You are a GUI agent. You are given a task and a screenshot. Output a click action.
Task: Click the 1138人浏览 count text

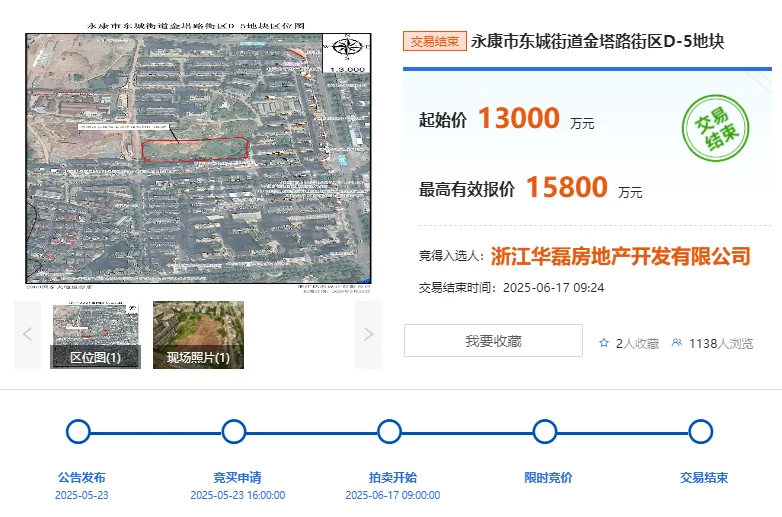(721, 344)
